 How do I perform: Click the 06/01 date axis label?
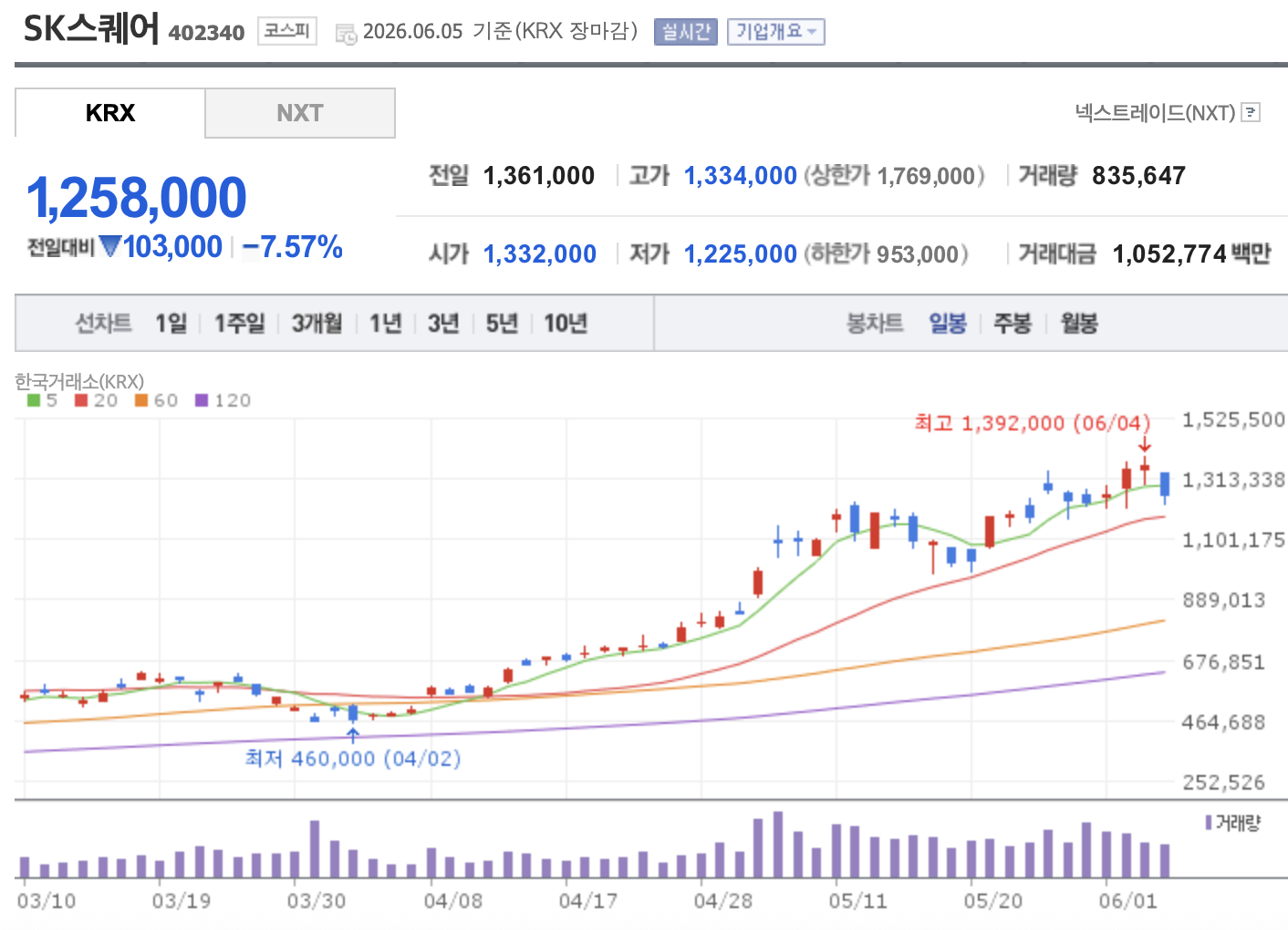[x=1127, y=901]
